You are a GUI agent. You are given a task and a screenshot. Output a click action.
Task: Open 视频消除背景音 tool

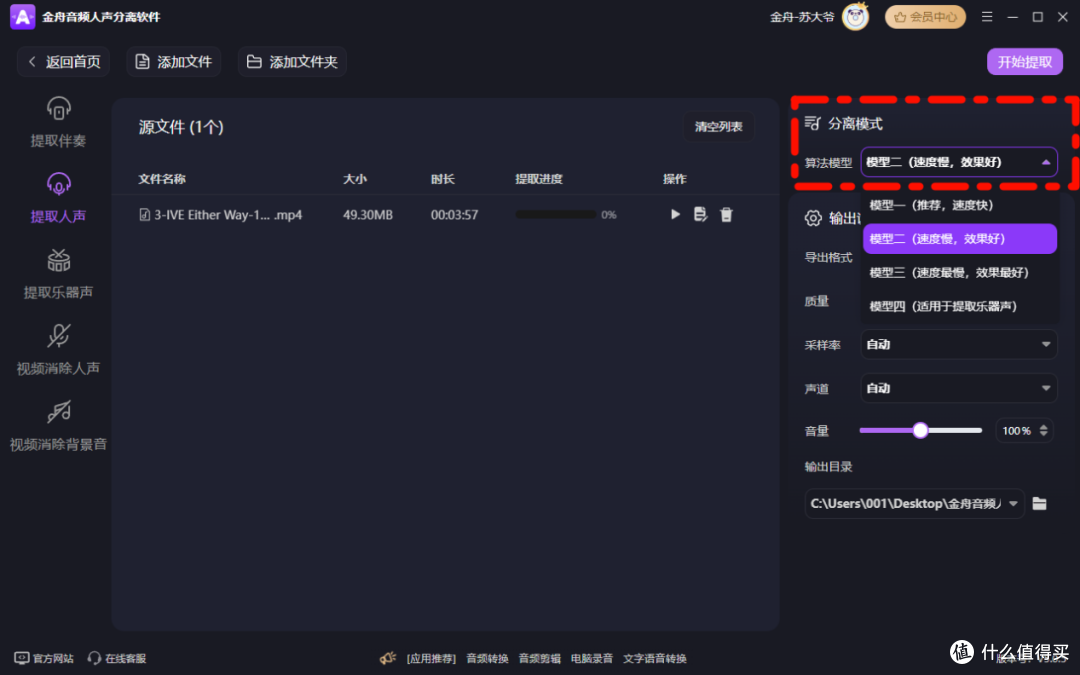59,426
